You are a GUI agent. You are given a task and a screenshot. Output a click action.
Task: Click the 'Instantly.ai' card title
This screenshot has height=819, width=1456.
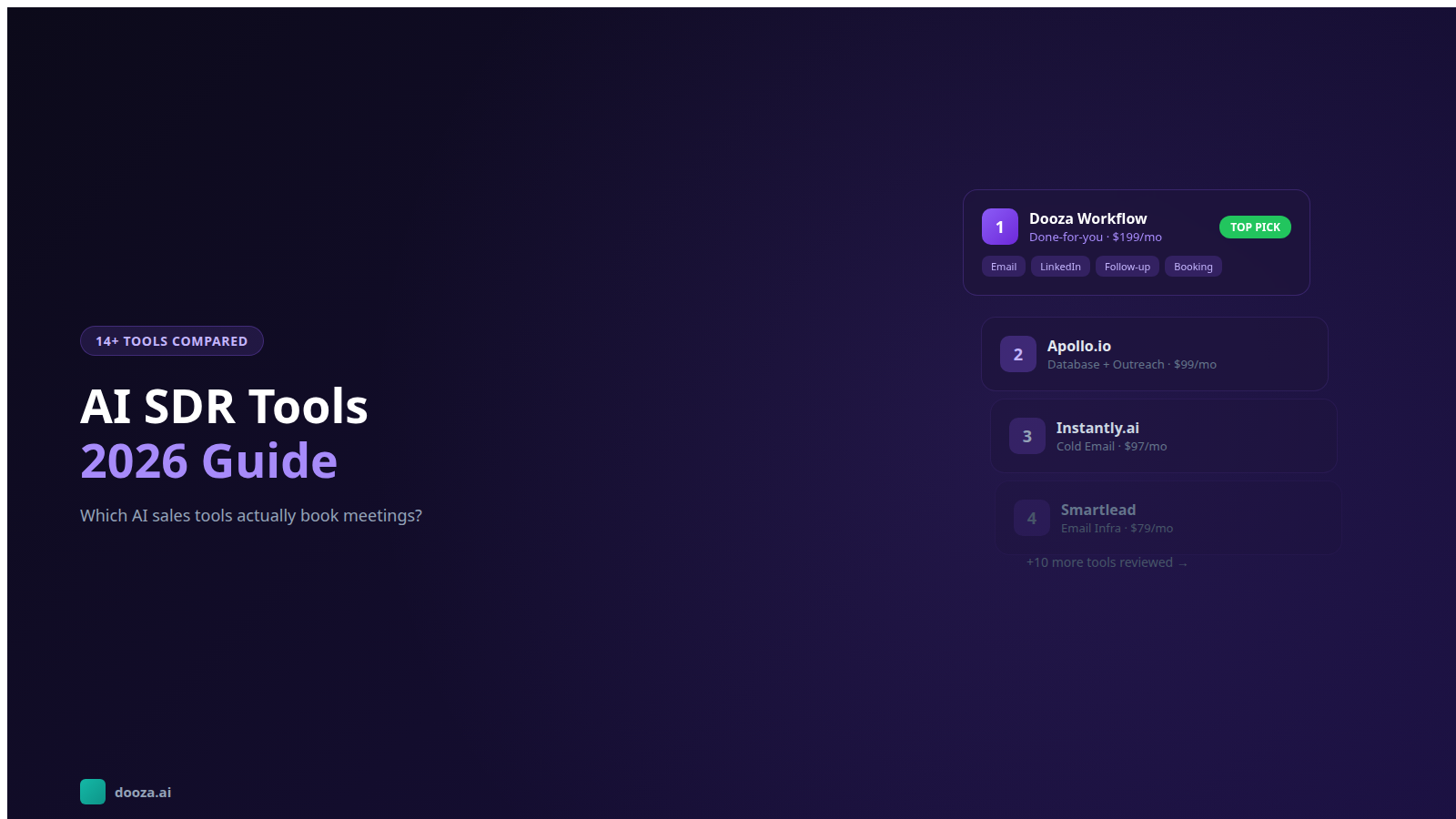coord(1097,428)
